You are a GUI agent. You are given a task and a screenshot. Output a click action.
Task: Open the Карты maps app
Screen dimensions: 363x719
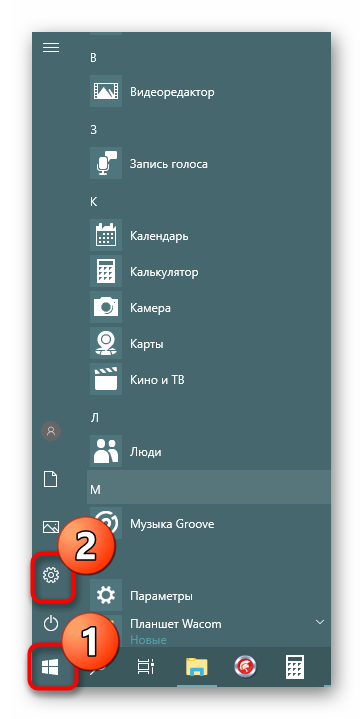tap(209, 343)
